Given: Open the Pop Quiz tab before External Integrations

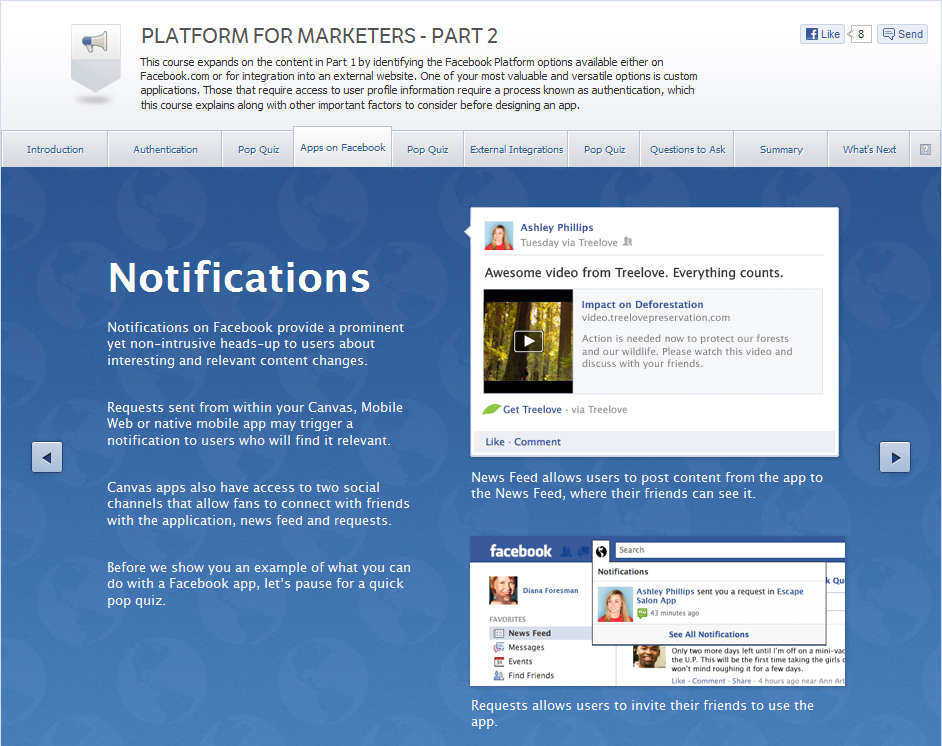Looking at the screenshot, I should [427, 149].
